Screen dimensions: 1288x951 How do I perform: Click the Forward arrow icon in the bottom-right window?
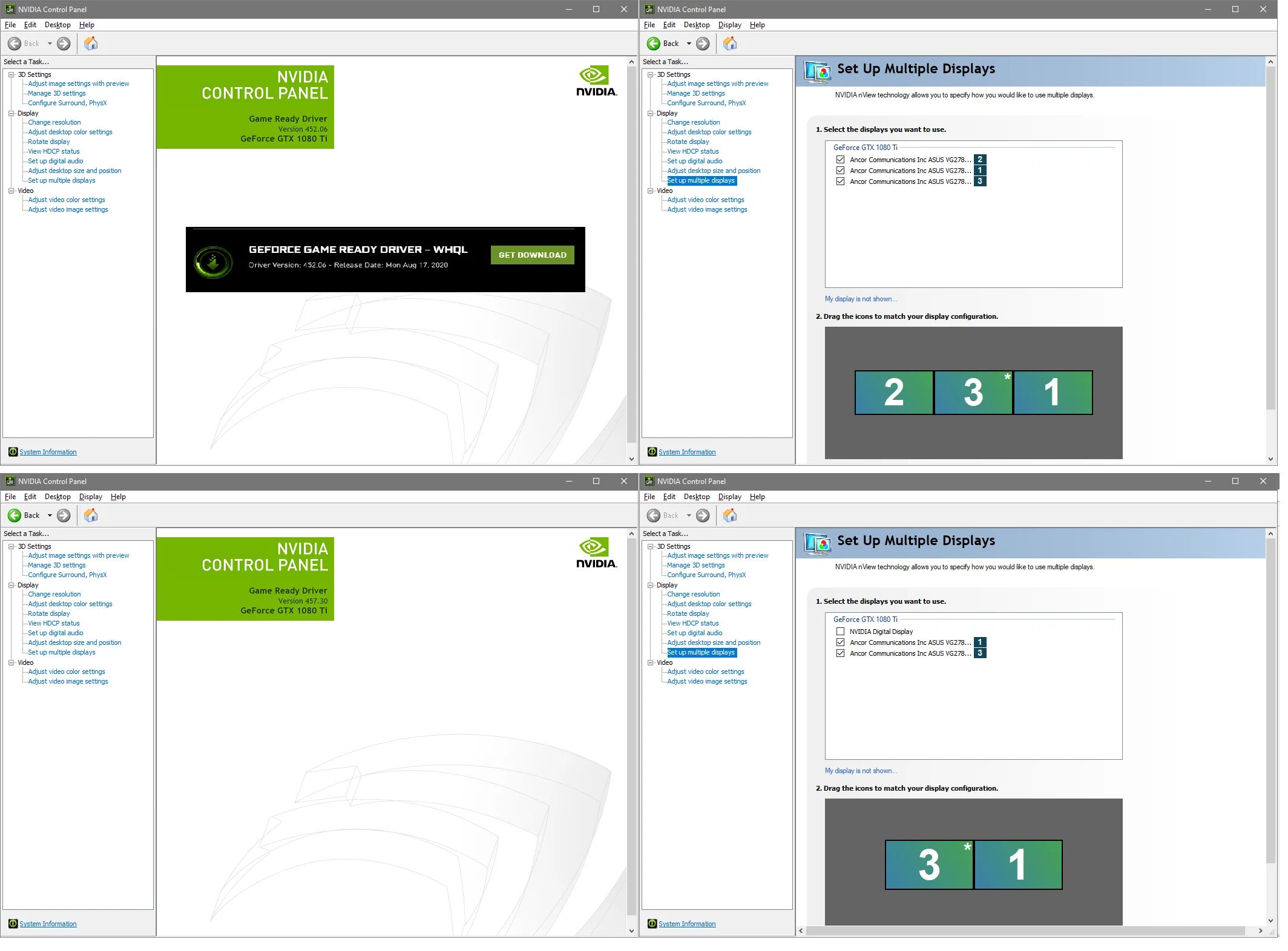pos(703,515)
